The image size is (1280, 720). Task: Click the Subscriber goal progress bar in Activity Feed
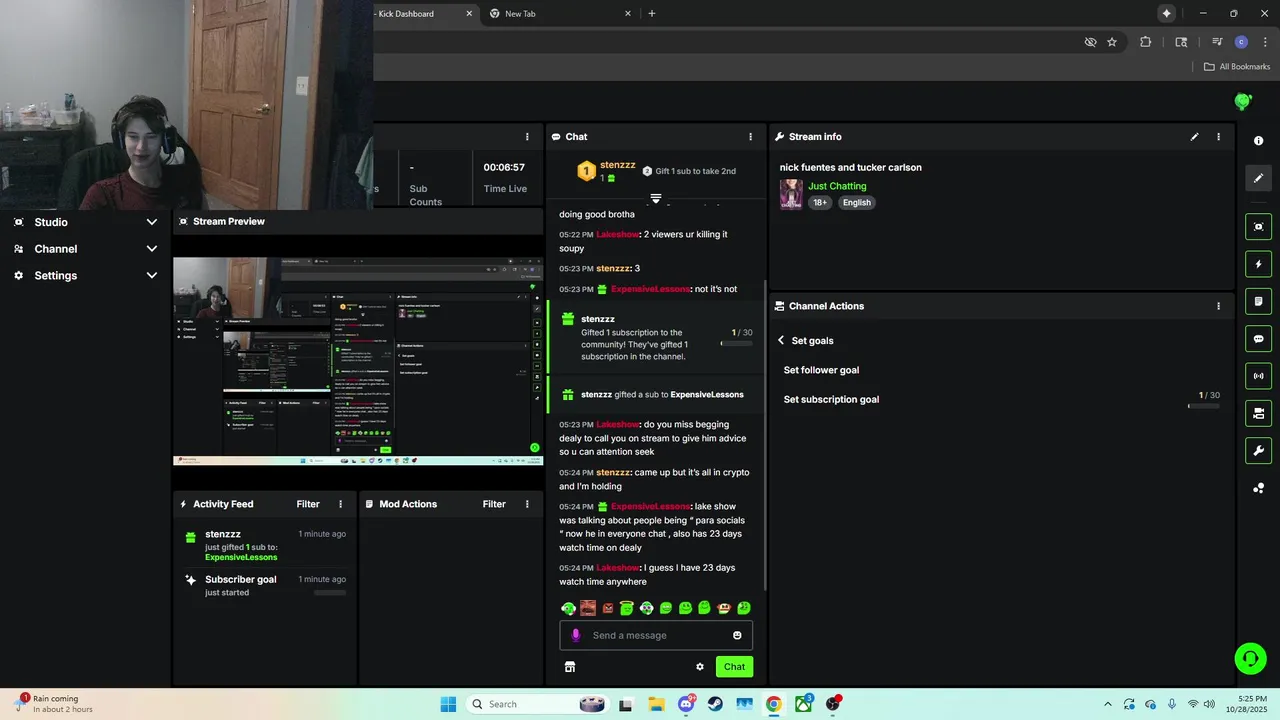point(330,592)
